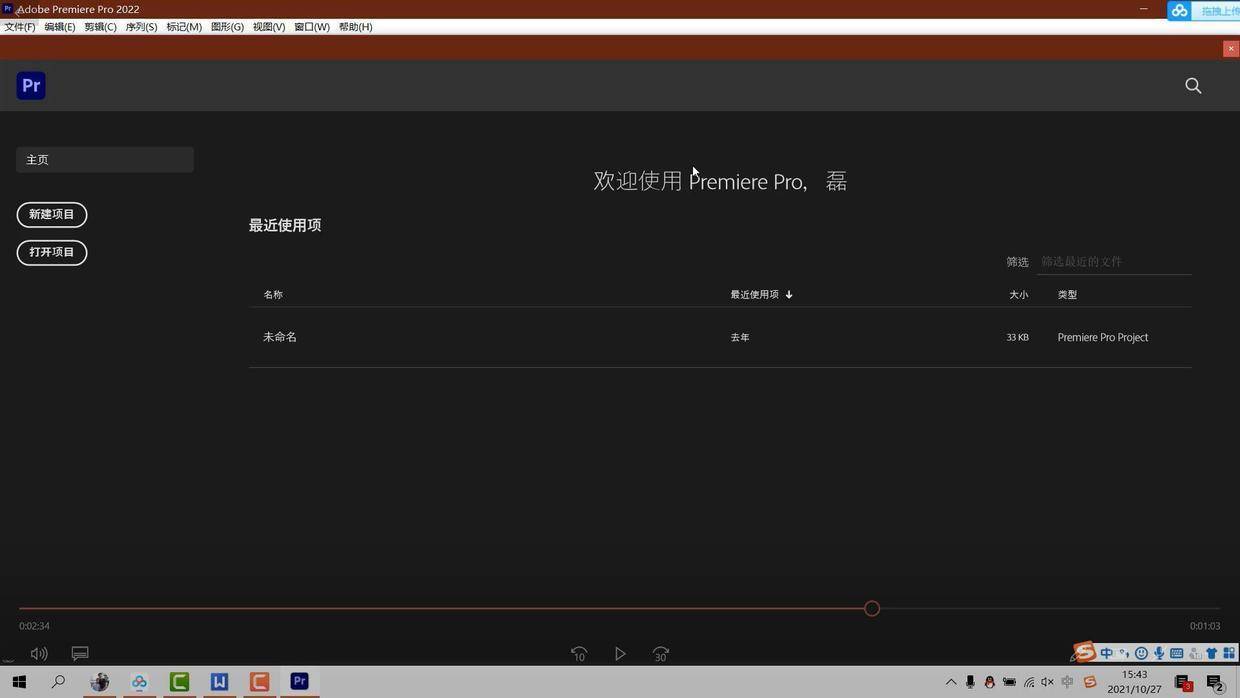Unmute the system volume in the tray
This screenshot has width=1240, height=698.
click(x=1047, y=681)
